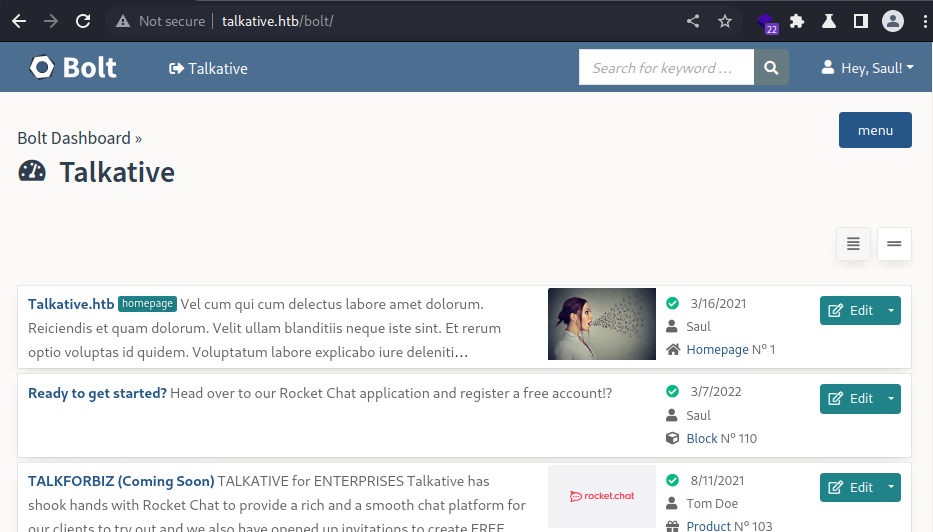The image size is (933, 532).
Task: Click the house icon beside Homepage
Action: [x=672, y=349]
